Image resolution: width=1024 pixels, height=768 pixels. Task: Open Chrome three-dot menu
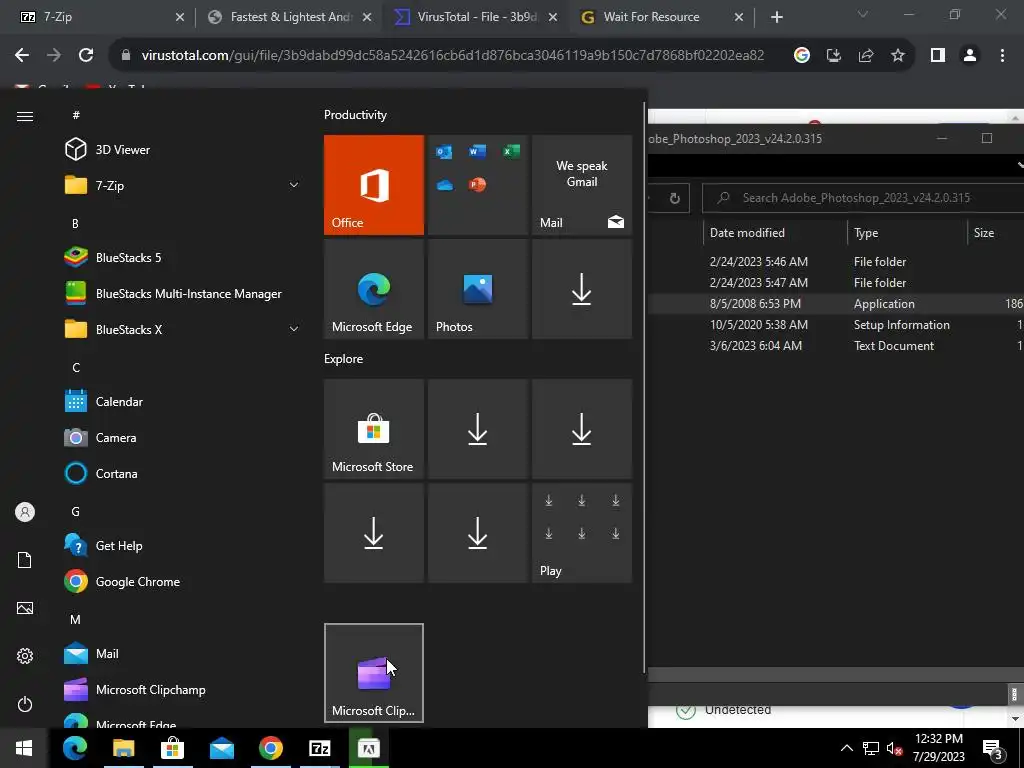point(1002,56)
